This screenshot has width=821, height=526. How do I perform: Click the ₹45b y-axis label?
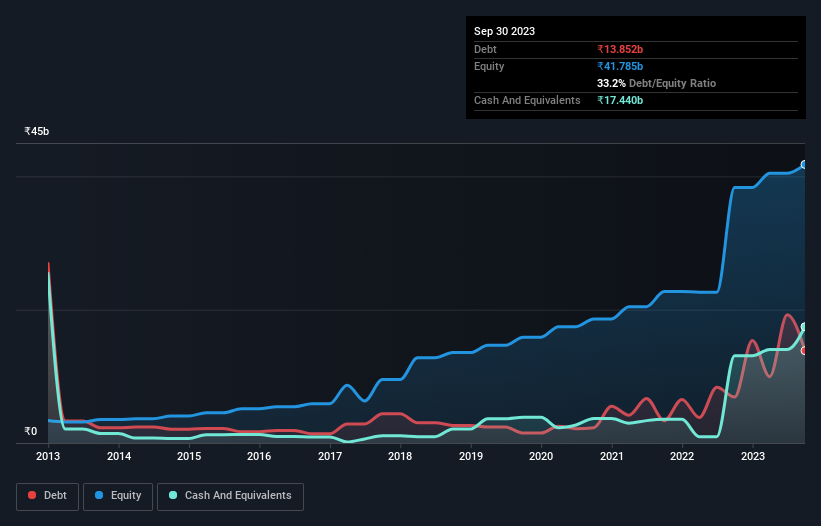(x=37, y=131)
